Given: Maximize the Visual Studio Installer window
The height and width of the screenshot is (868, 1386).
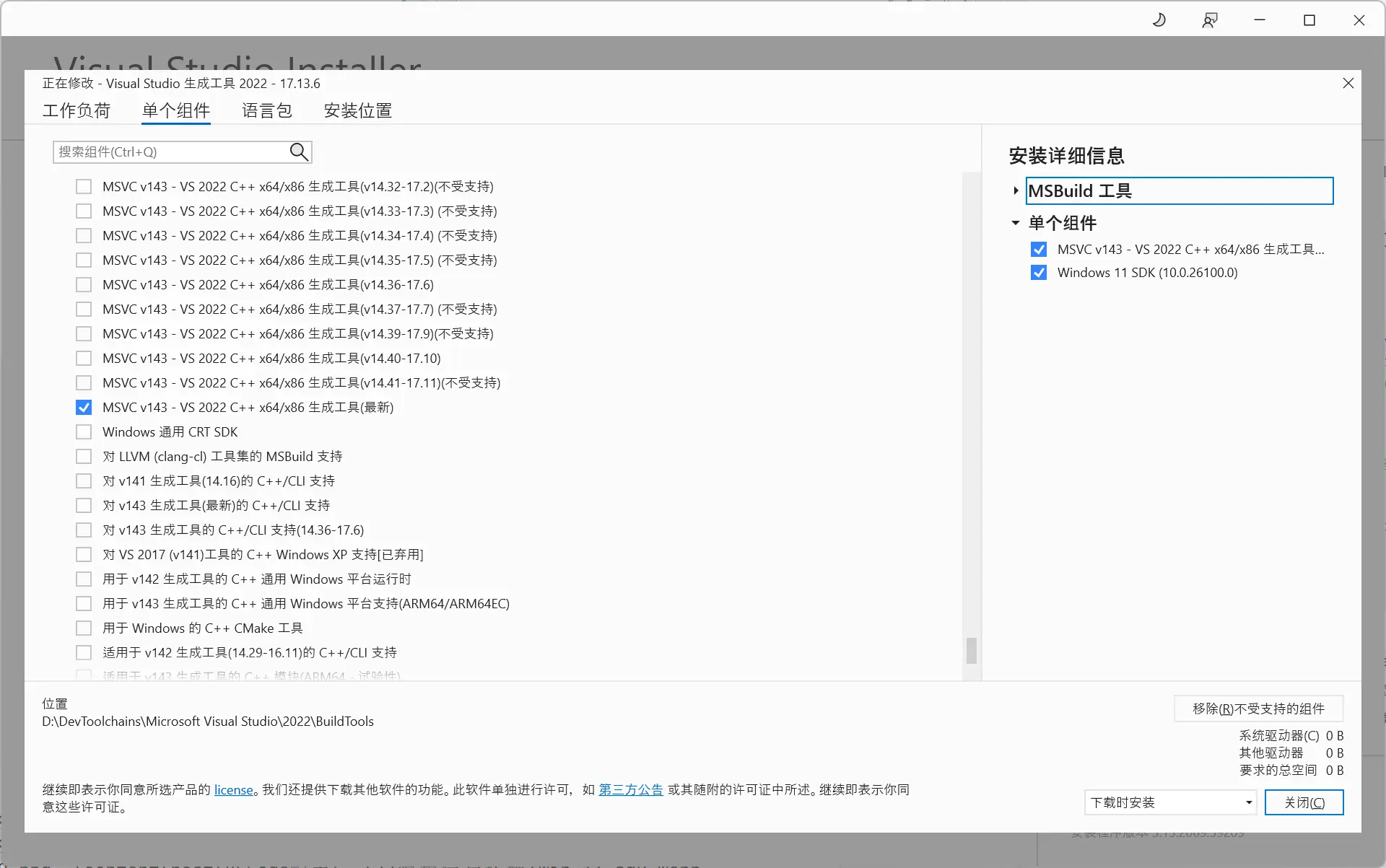Looking at the screenshot, I should 1309,20.
